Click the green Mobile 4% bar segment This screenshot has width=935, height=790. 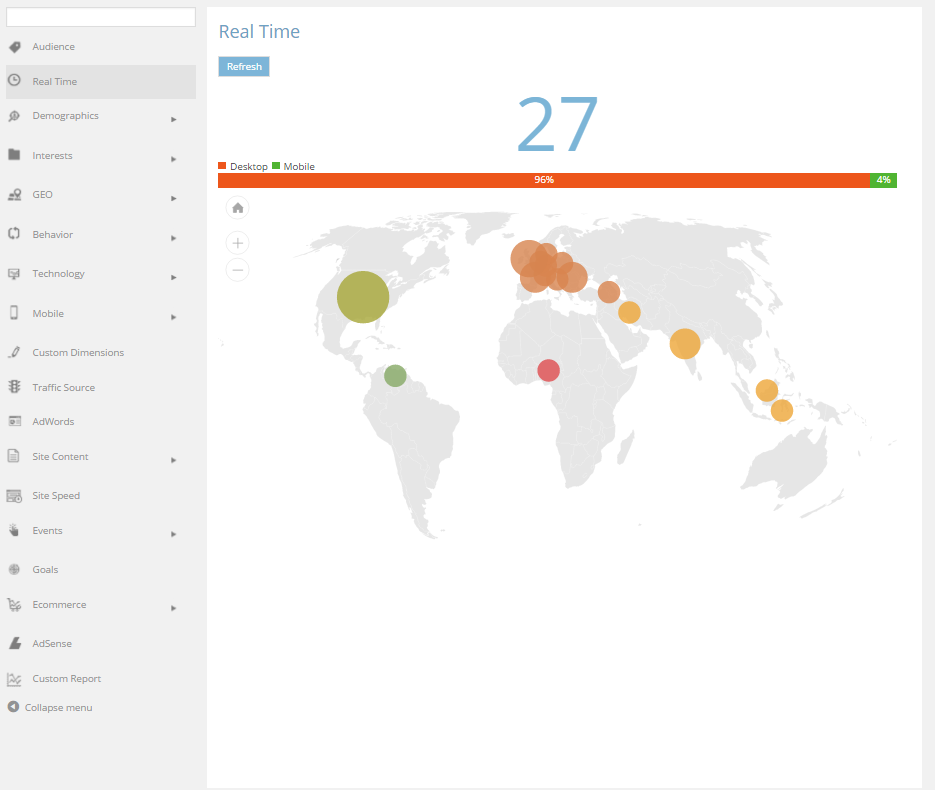883,180
